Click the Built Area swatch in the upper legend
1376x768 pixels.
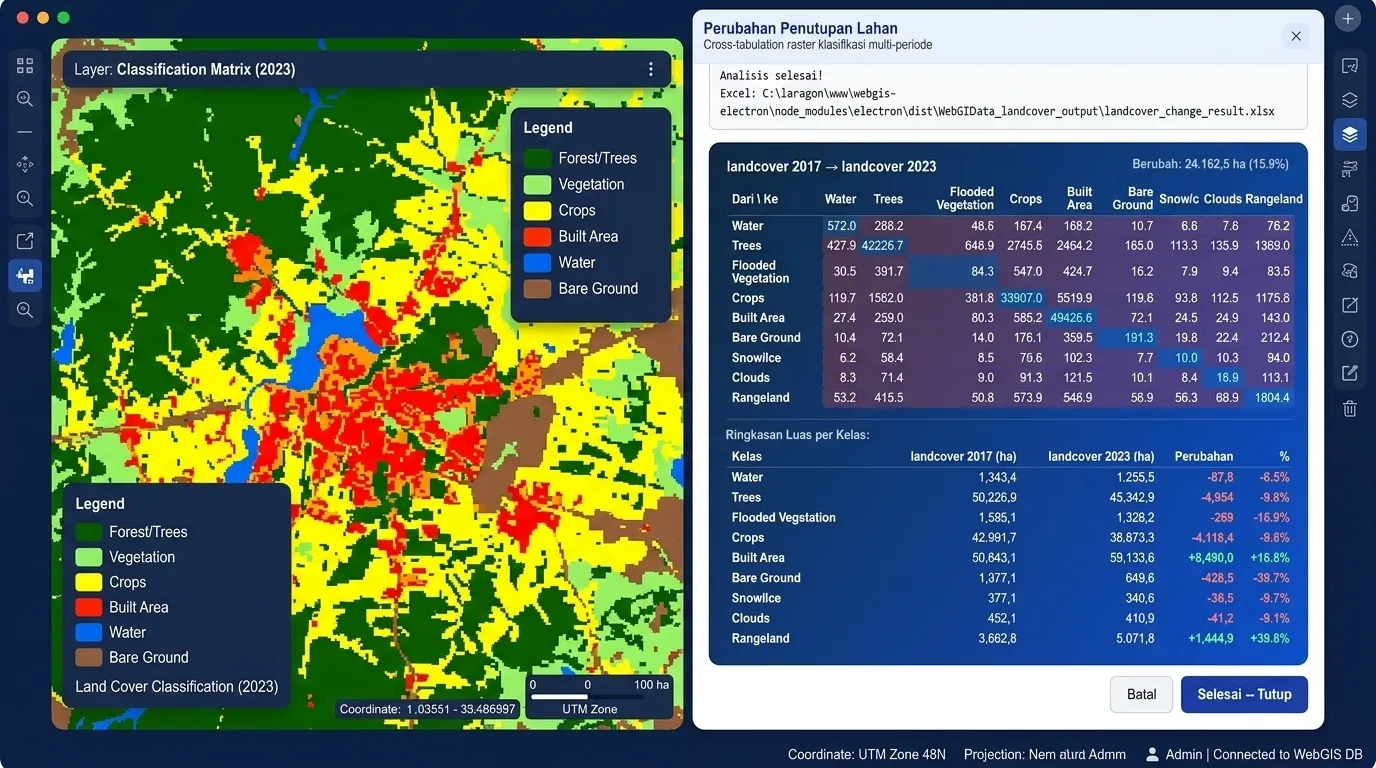(x=538, y=236)
